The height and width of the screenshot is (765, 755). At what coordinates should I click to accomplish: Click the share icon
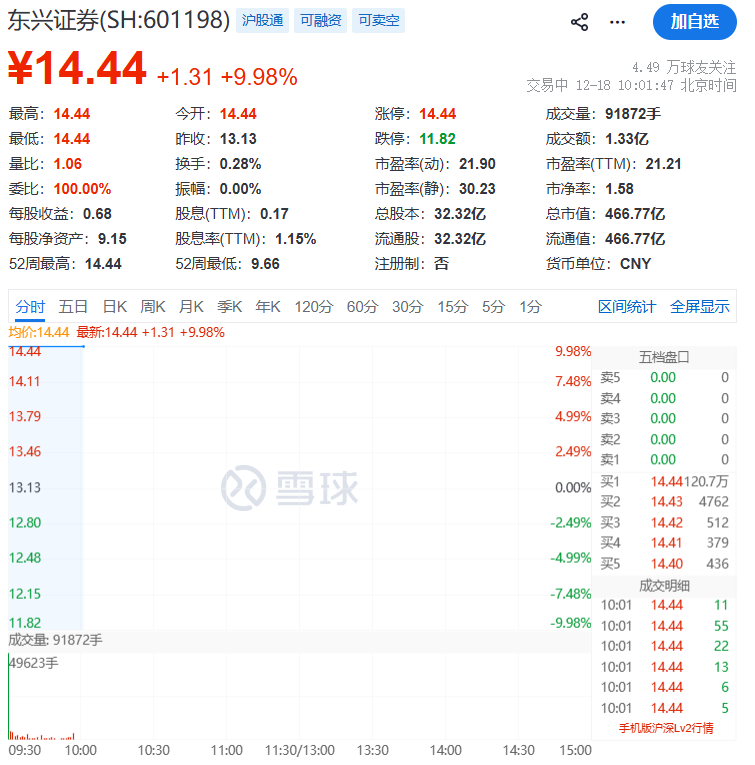click(579, 21)
